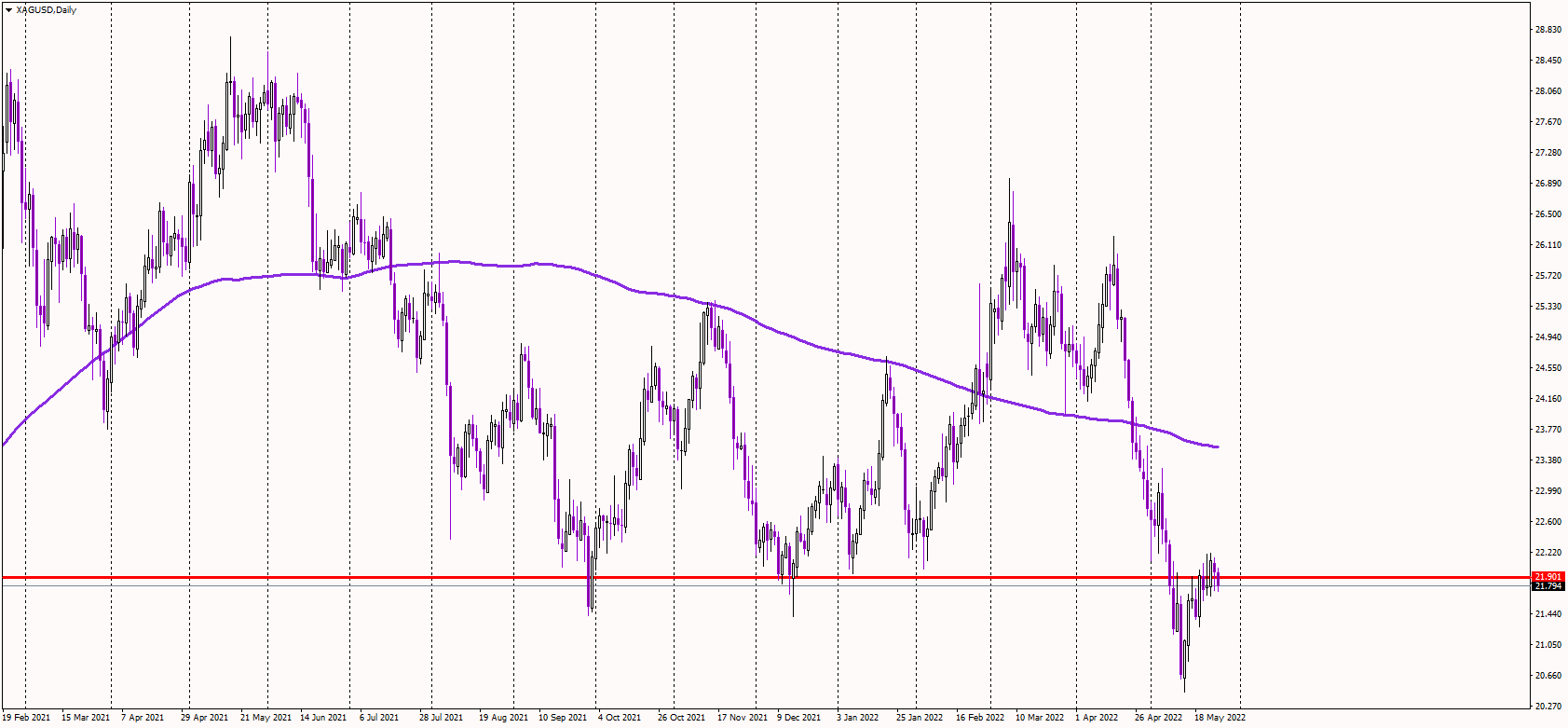Click the 6 Jul 2021 date label
1568x728 pixels.
click(379, 718)
